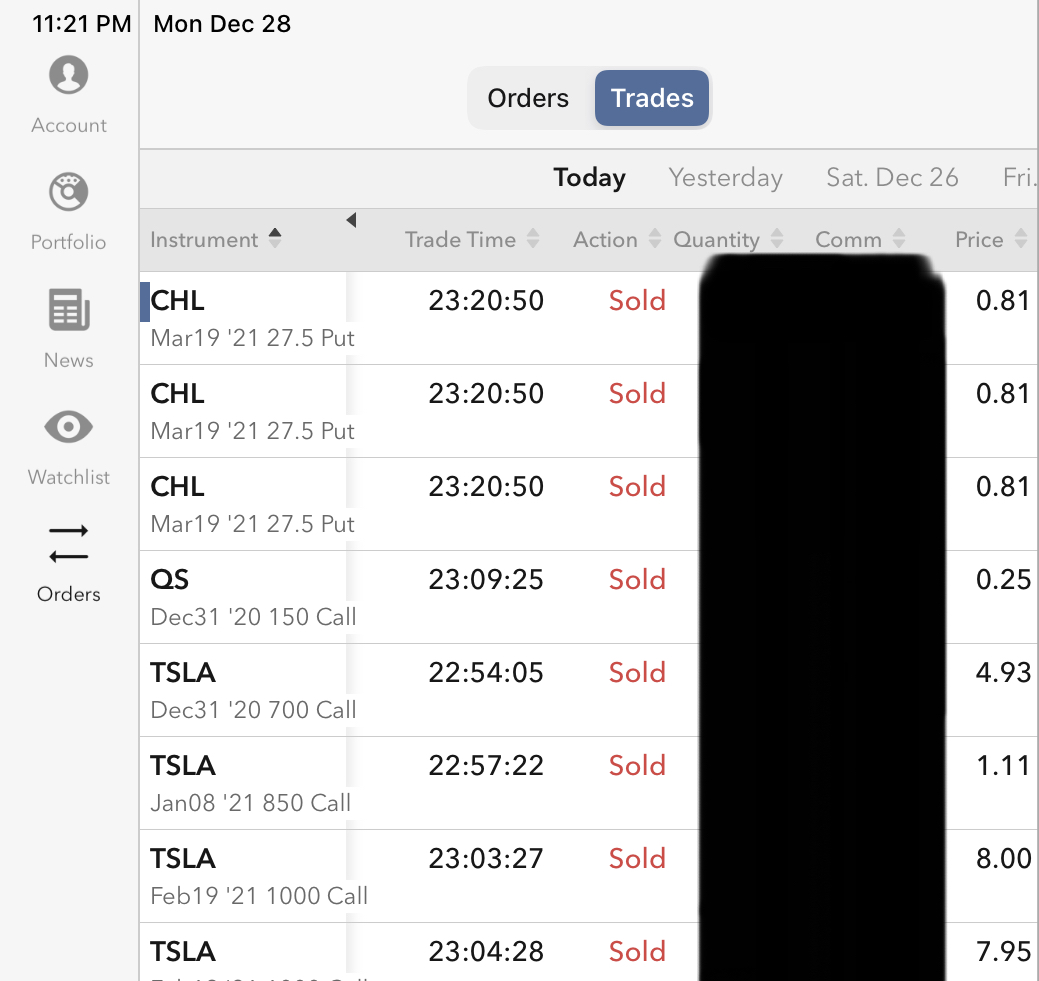The height and width of the screenshot is (981, 1039).
Task: Open the News sidebar icon
Action: 68,311
